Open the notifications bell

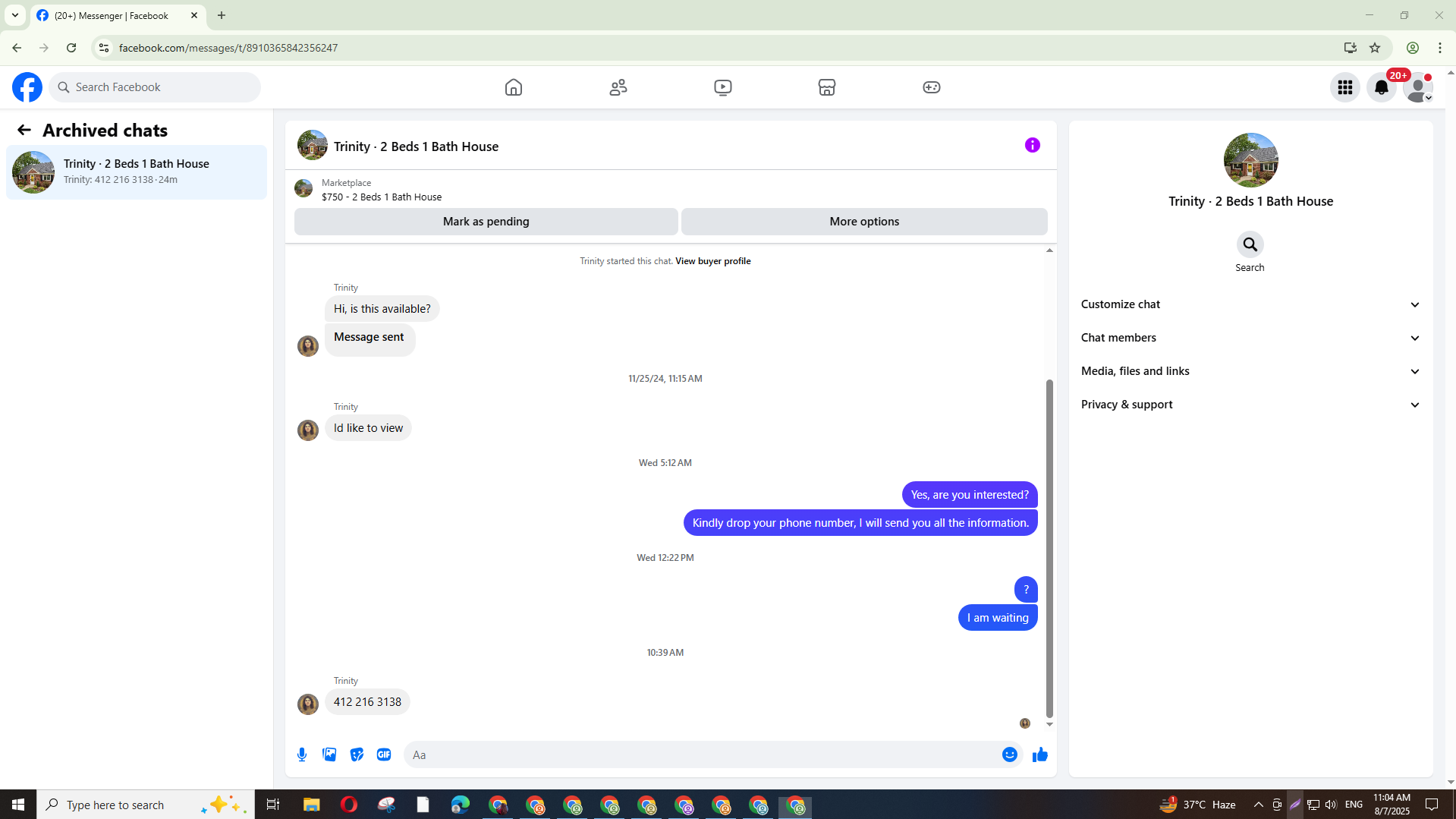[1382, 87]
